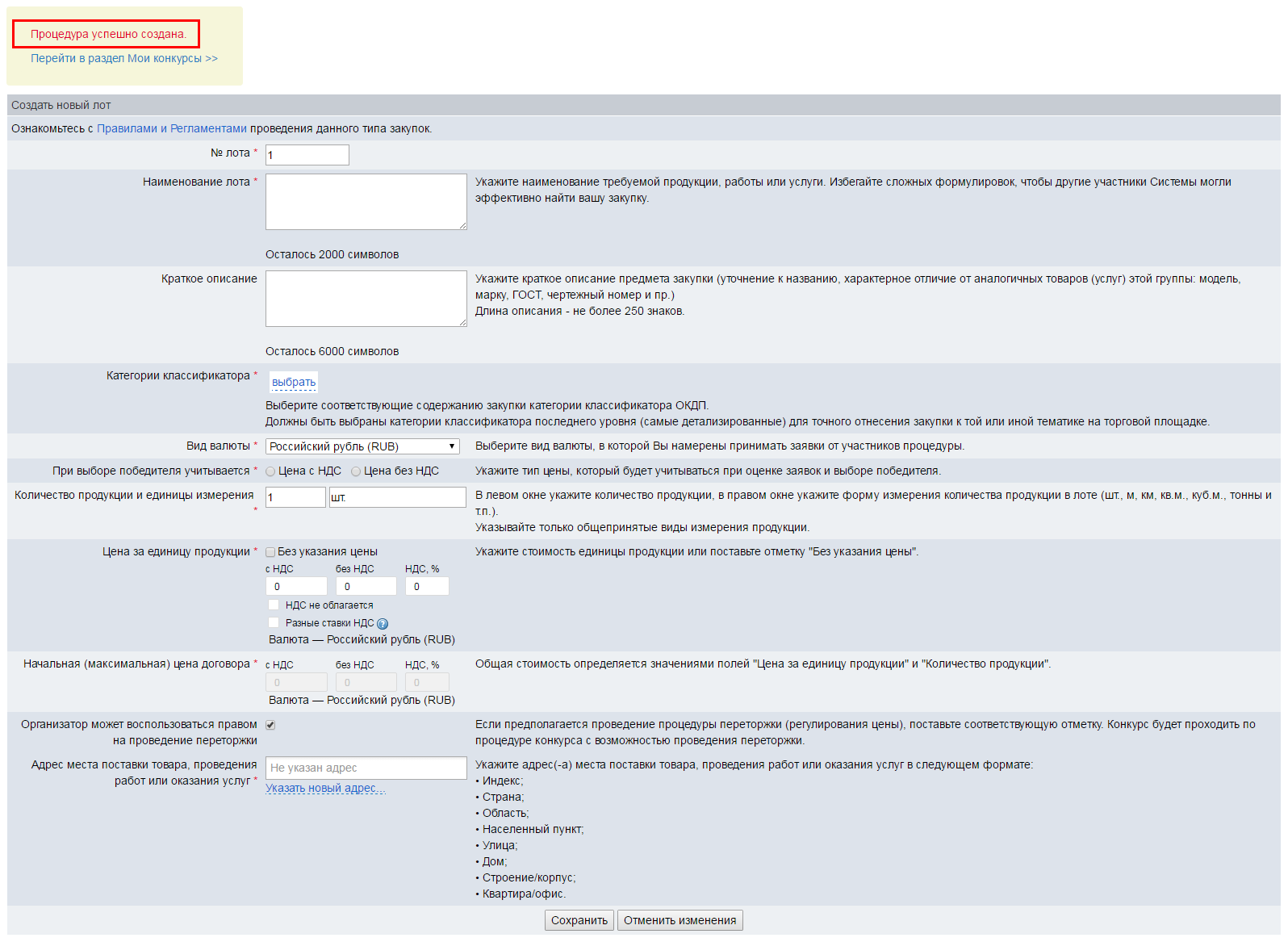
Task: Follow the Перейти в раздел Мои конкурсы link
Action: (x=124, y=58)
